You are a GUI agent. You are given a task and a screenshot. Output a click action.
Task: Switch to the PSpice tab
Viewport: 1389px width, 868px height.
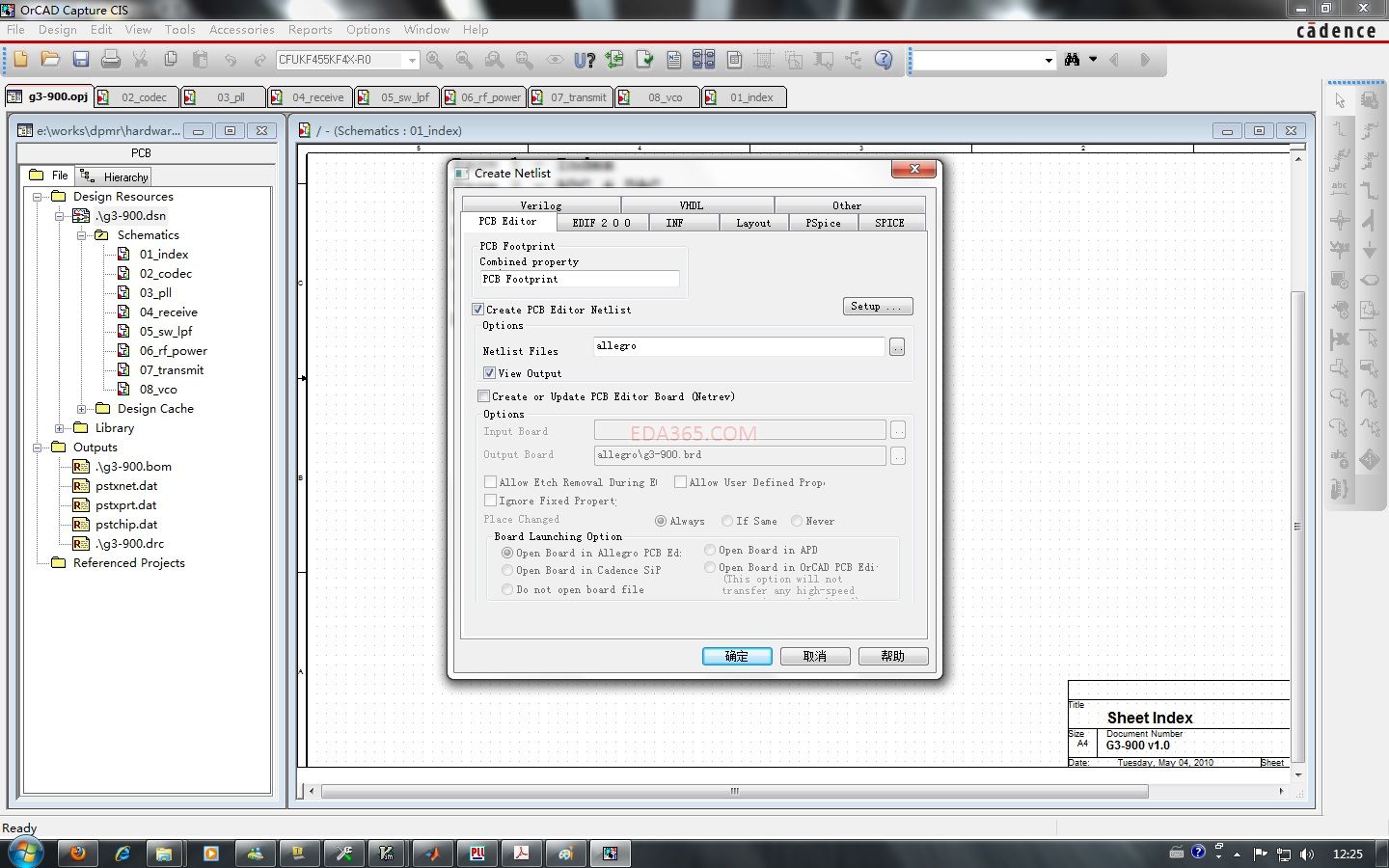(823, 223)
